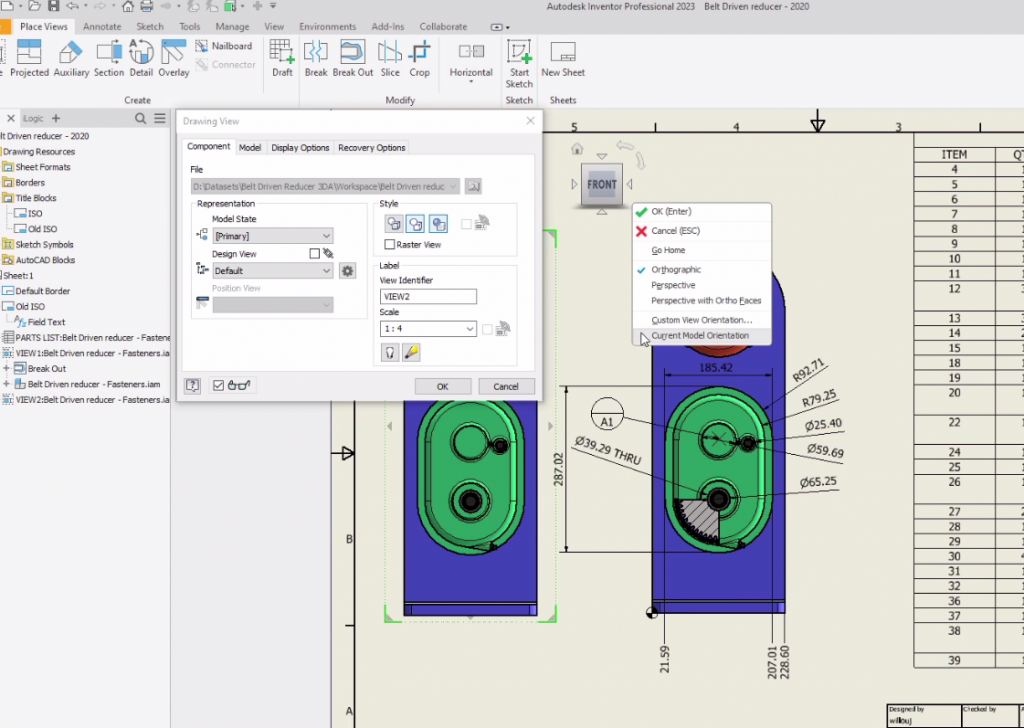Switch to the Display Options tab
This screenshot has height=728, width=1024.
300,148
